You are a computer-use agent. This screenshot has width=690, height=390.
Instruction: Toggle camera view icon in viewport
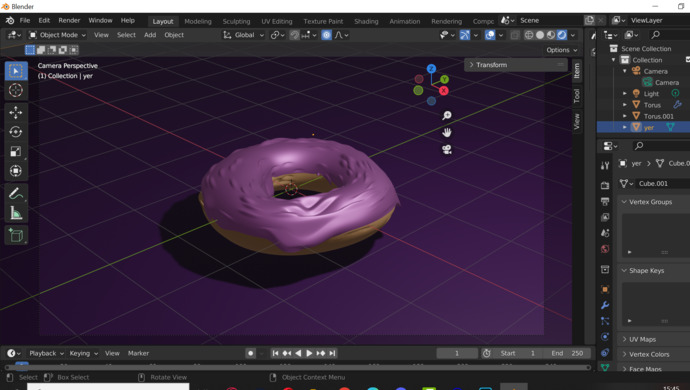[447, 150]
